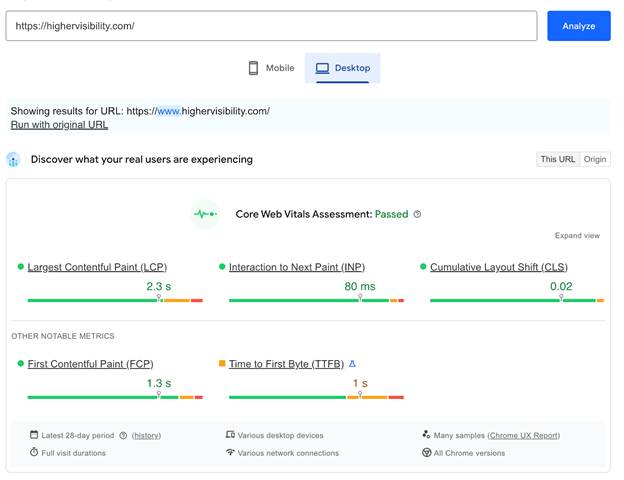Click the help icon next to 28-day period
The image size is (624, 480).
(x=124, y=435)
